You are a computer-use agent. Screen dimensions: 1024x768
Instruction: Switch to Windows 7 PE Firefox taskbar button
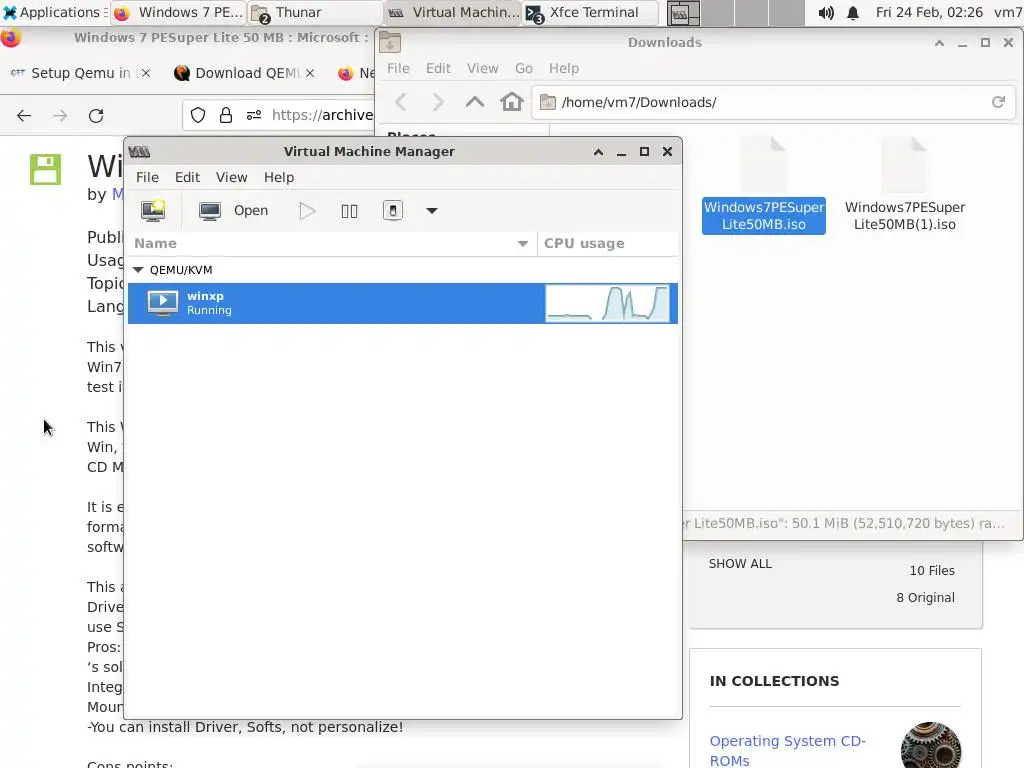coord(179,12)
